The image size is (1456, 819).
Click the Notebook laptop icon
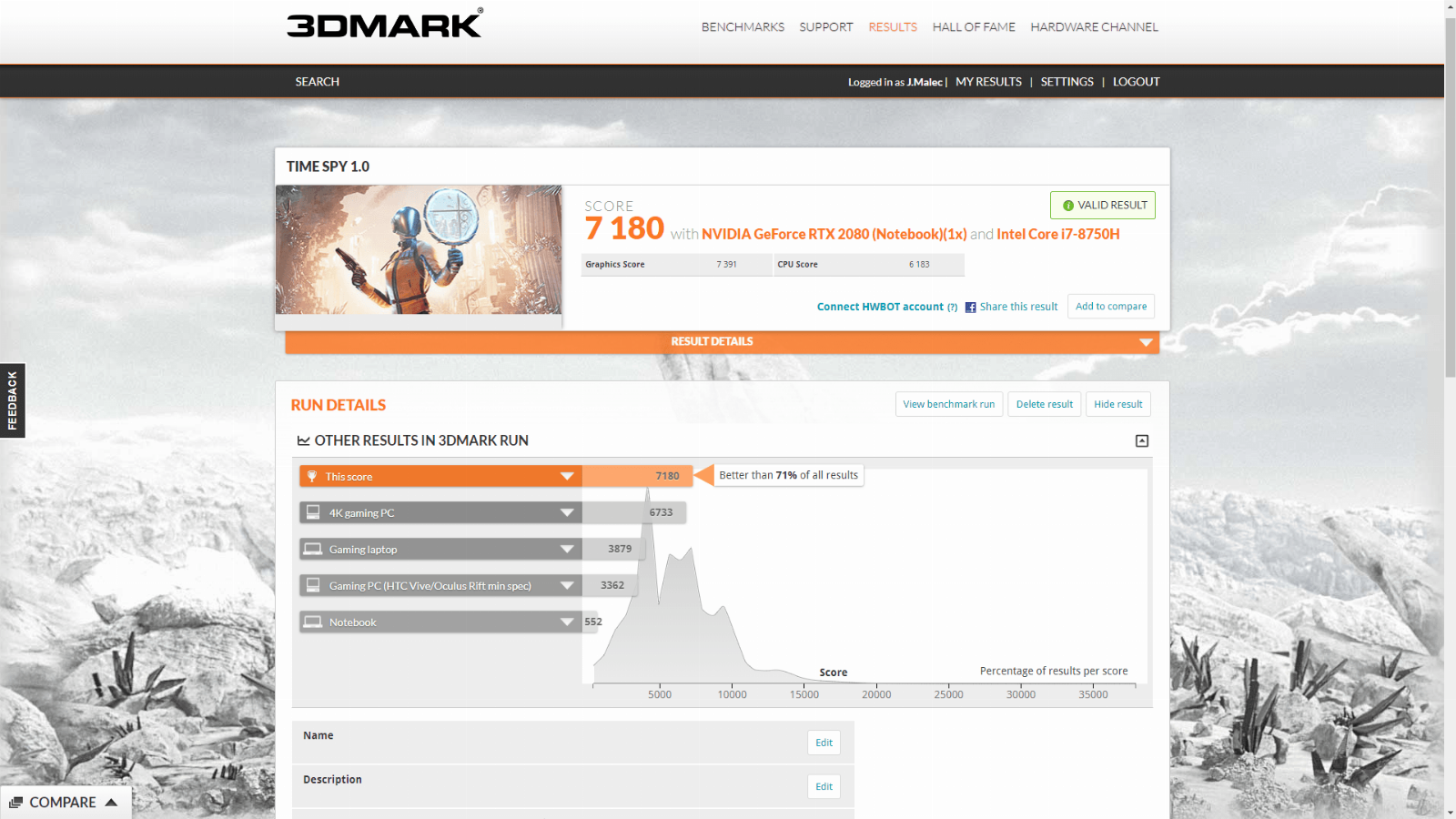313,622
